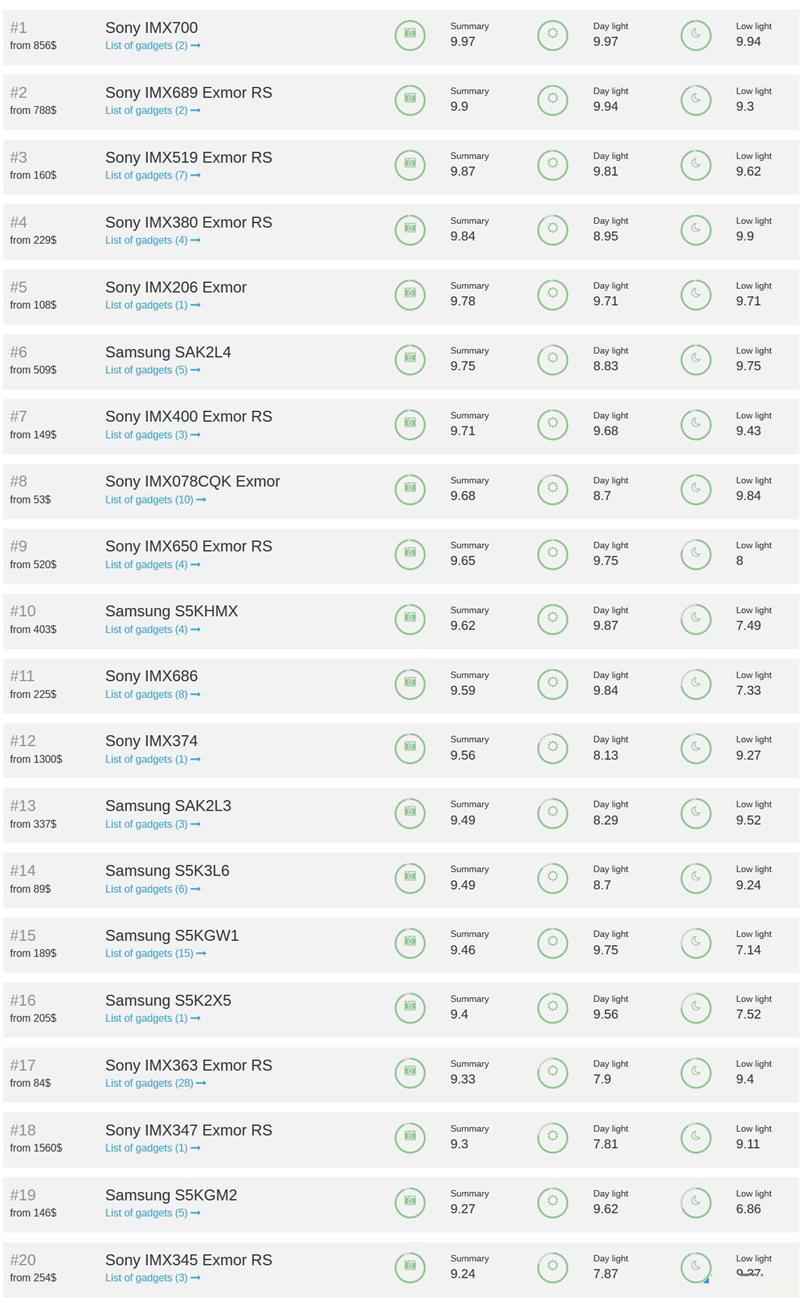Open list of gadgets (28) for Sony IMX363
800x1303 pixels.
155,1083
